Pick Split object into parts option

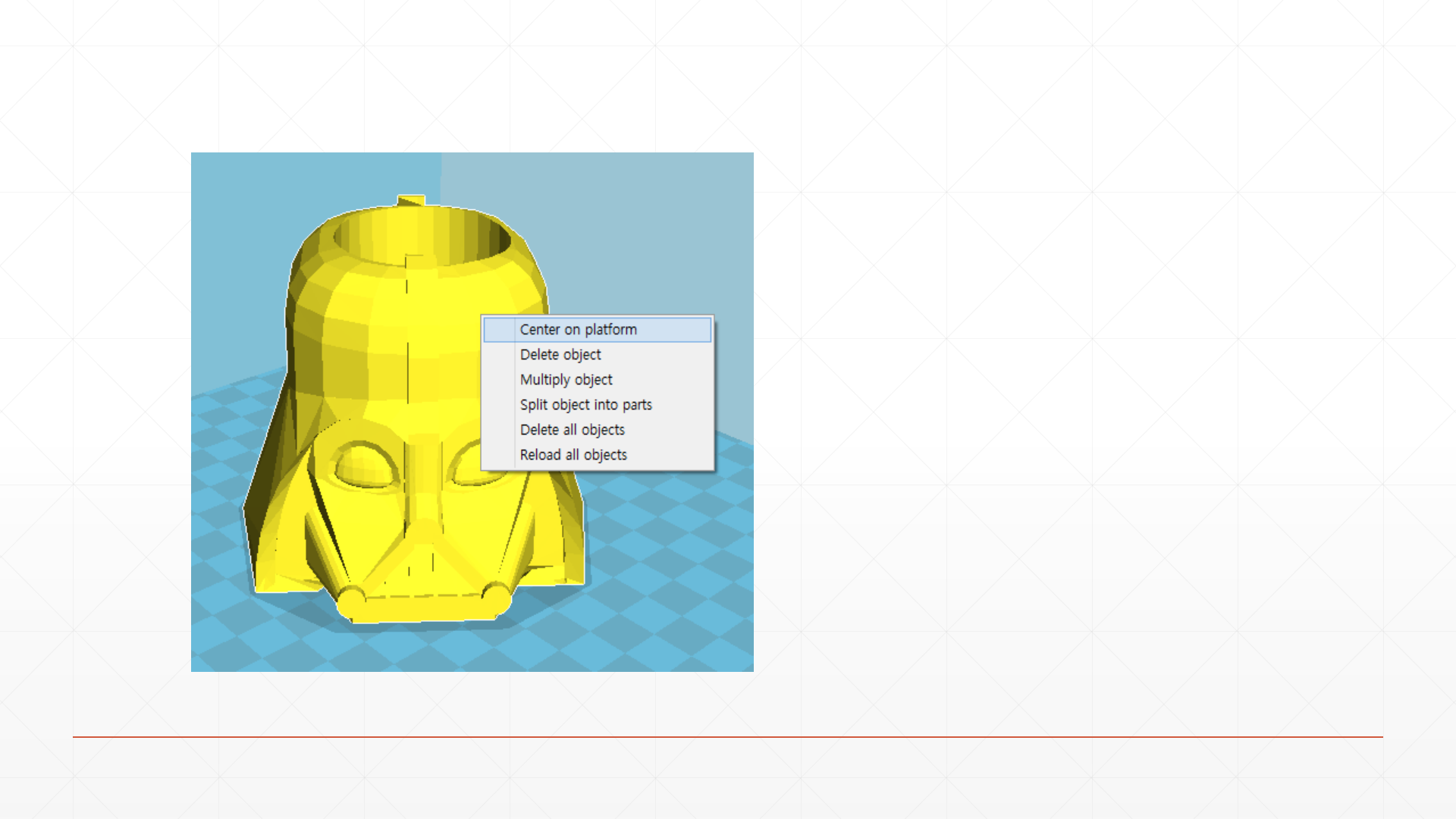[585, 405]
